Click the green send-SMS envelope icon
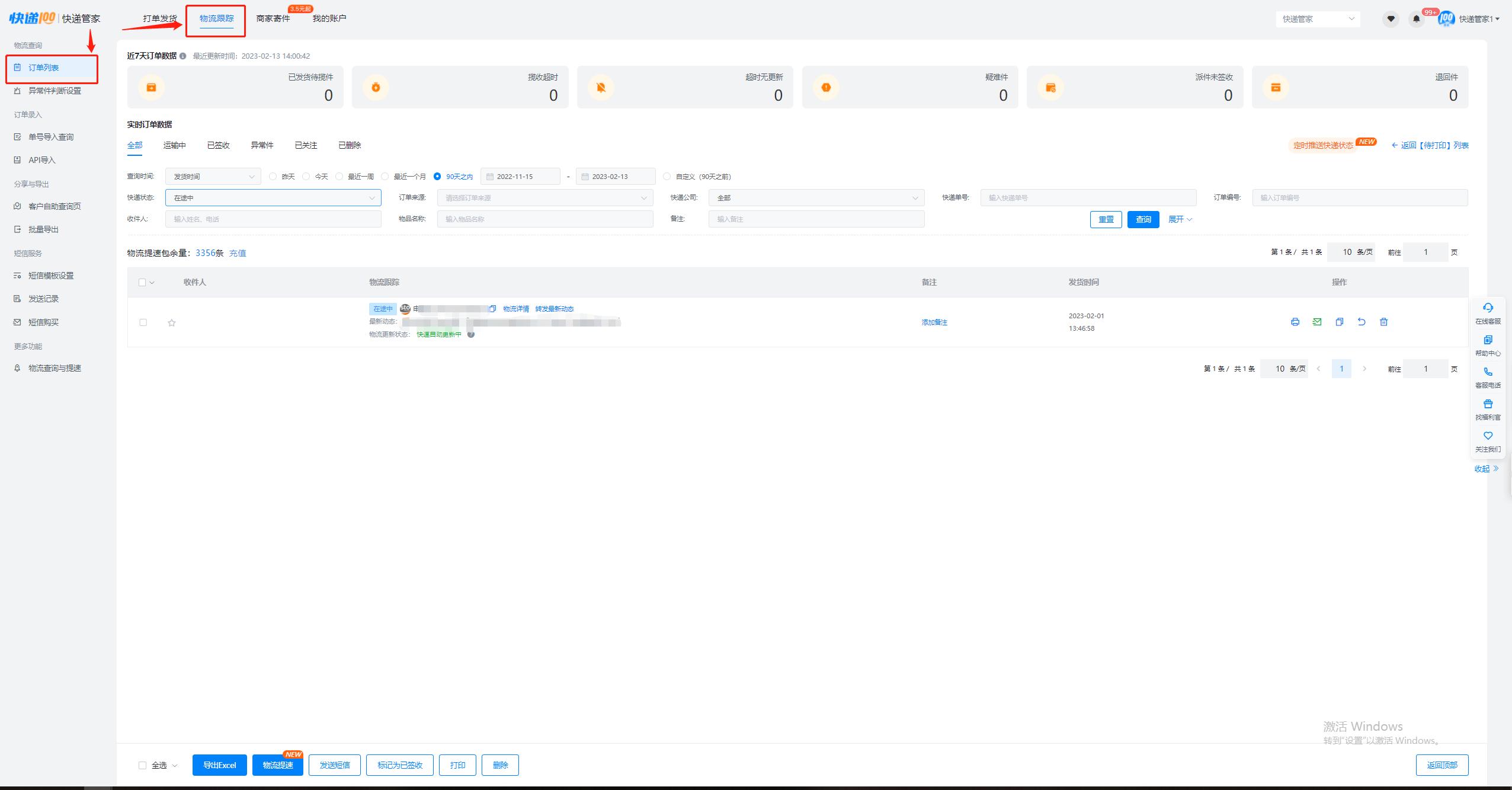This screenshot has width=1512, height=790. coord(1316,322)
